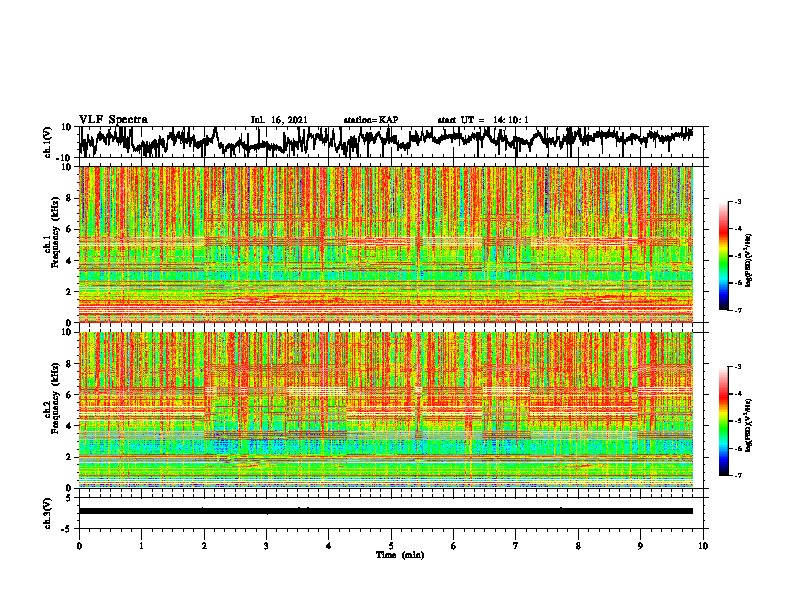This screenshot has width=792, height=612.
Task: Click the "station=KAP" header label
Action: 371,120
